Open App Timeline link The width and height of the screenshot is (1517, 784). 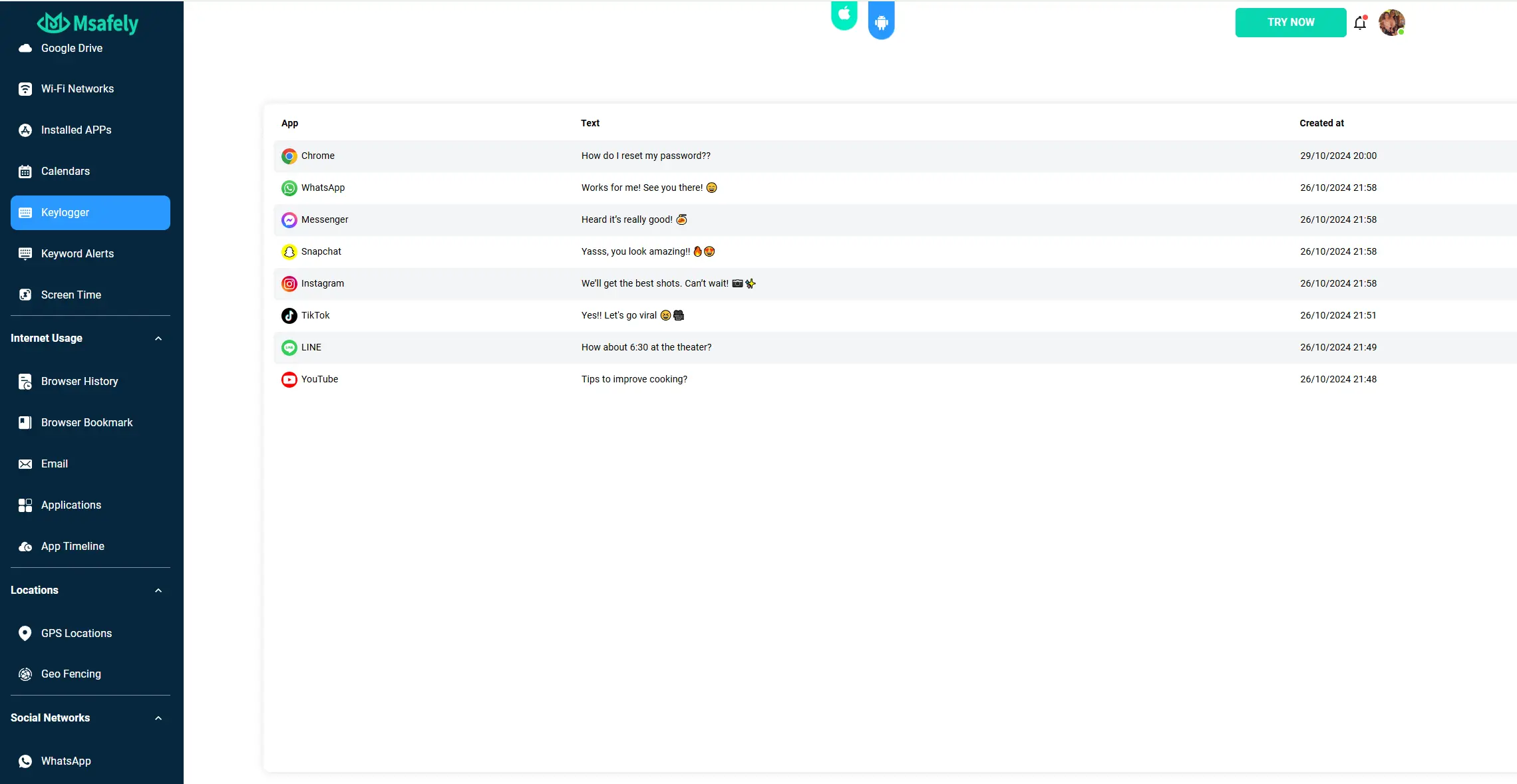[90, 547]
